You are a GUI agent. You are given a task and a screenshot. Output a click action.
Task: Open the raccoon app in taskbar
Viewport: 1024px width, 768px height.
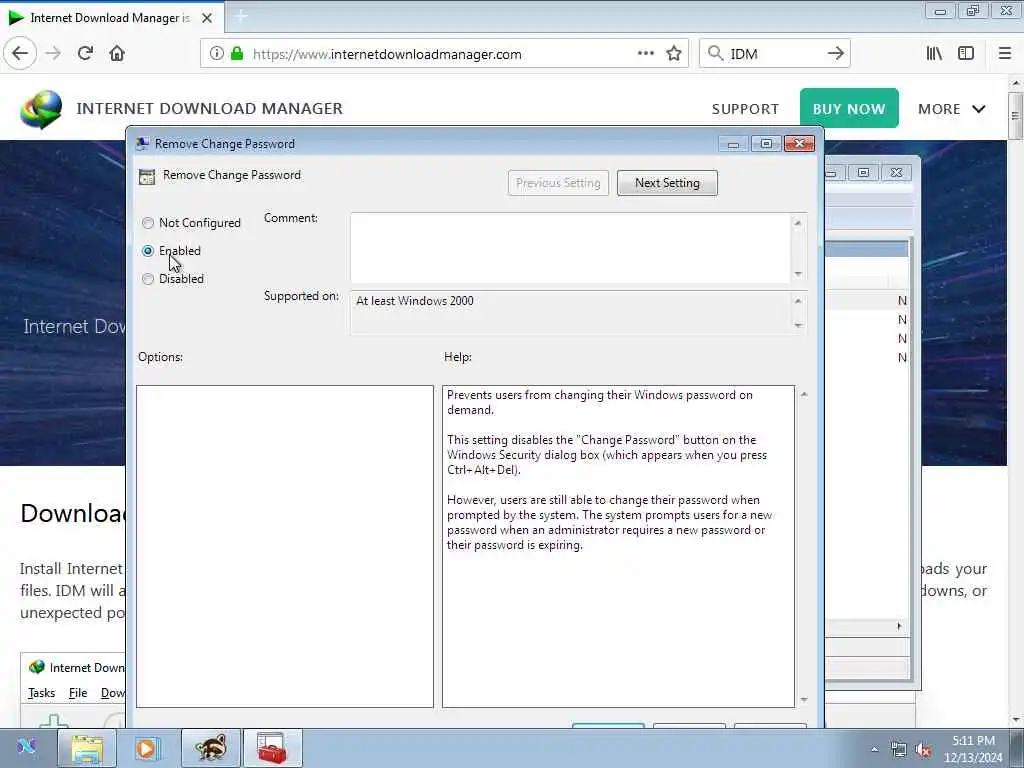[210, 748]
